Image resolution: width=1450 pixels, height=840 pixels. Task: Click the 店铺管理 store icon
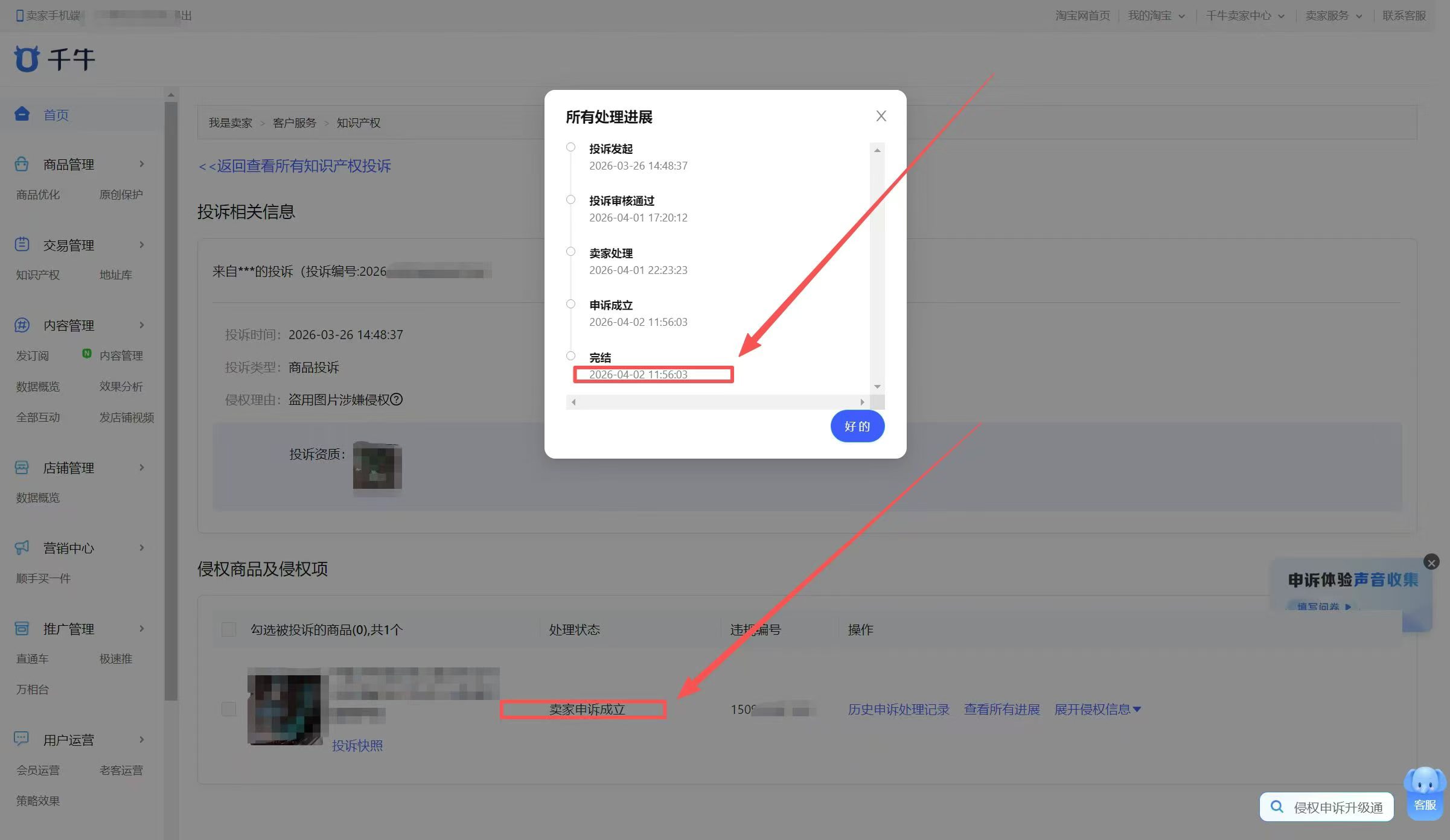22,468
